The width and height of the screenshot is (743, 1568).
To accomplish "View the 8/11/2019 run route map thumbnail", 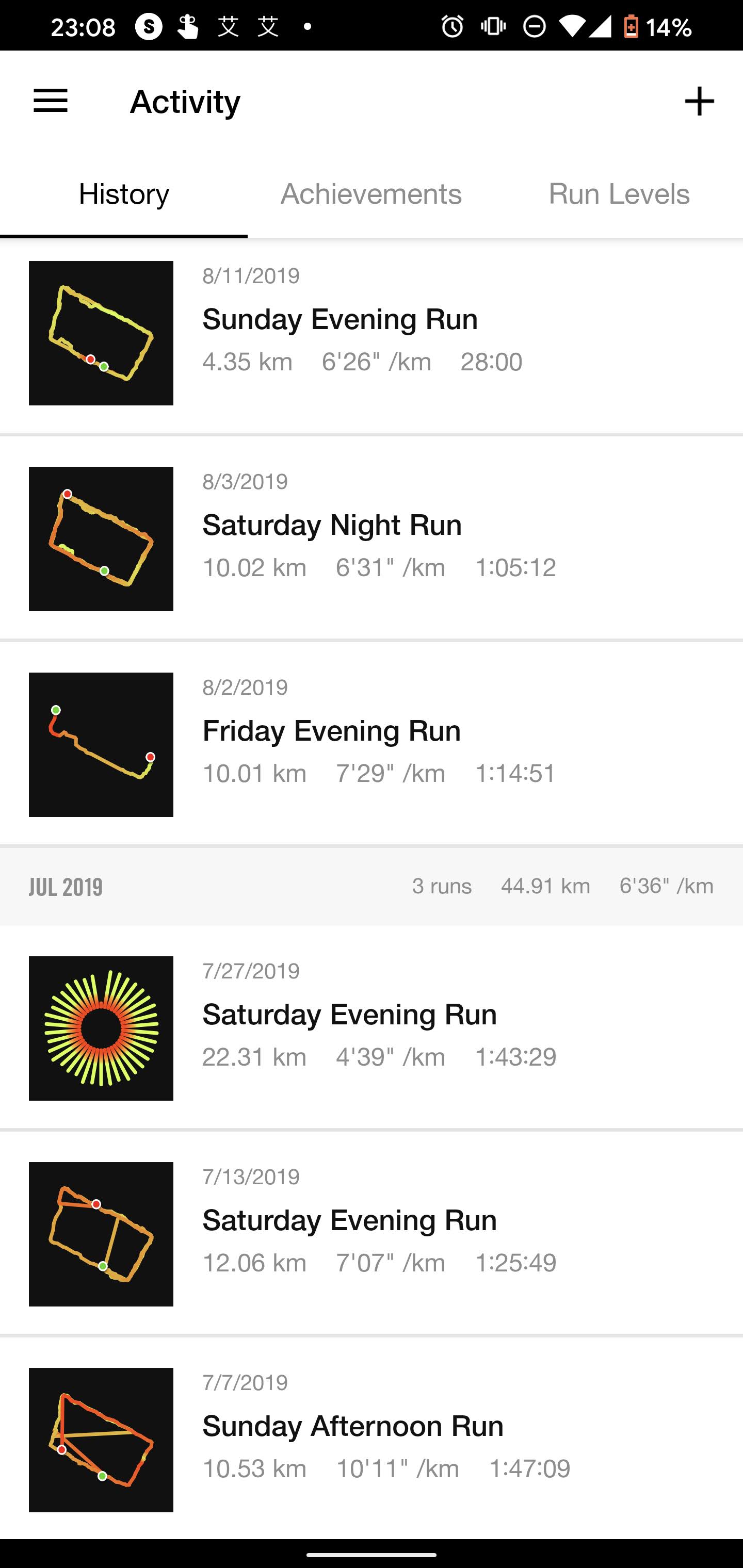I will click(101, 333).
